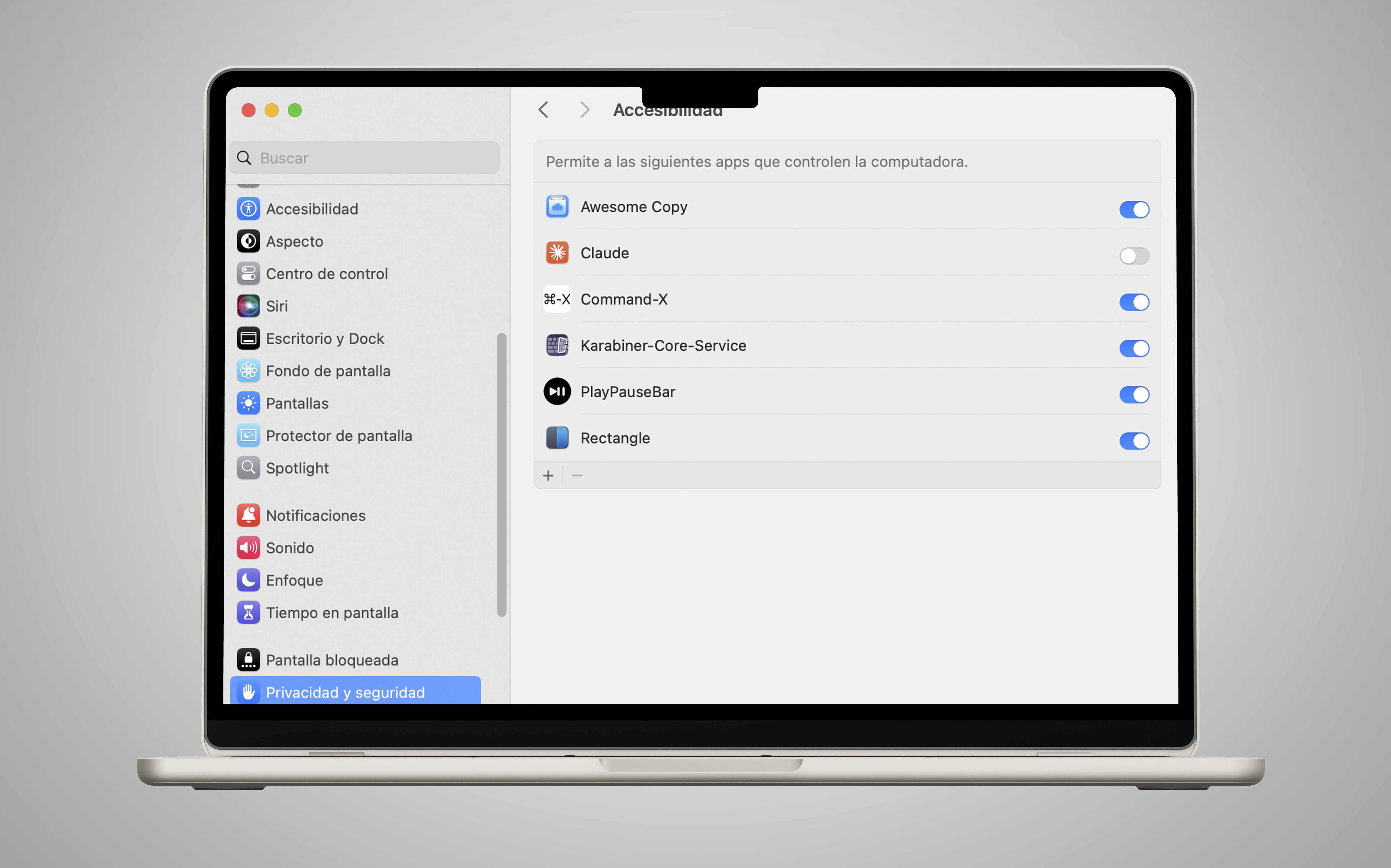Disable the PlayPauseBar toggle
1391x868 pixels.
[x=1134, y=394]
